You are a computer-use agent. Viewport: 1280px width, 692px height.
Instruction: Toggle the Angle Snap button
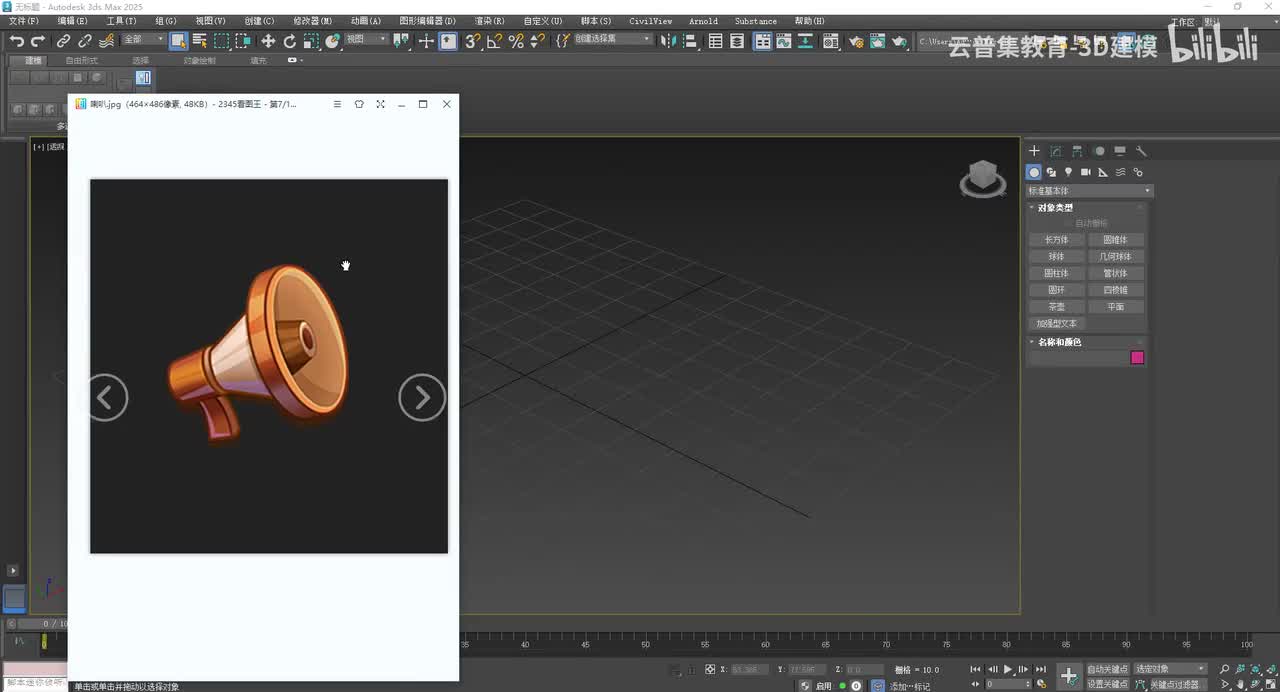coord(494,41)
